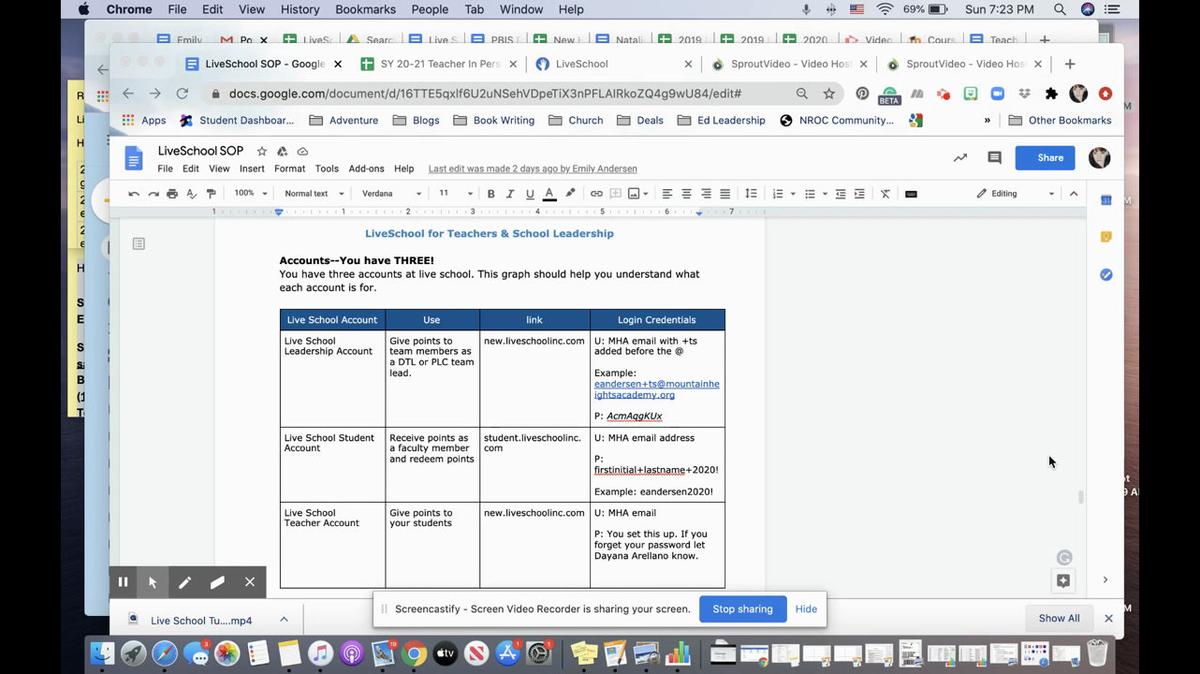Viewport: 1200px width, 674px height.
Task: Open the Verdana font dropdown
Action: click(392, 194)
